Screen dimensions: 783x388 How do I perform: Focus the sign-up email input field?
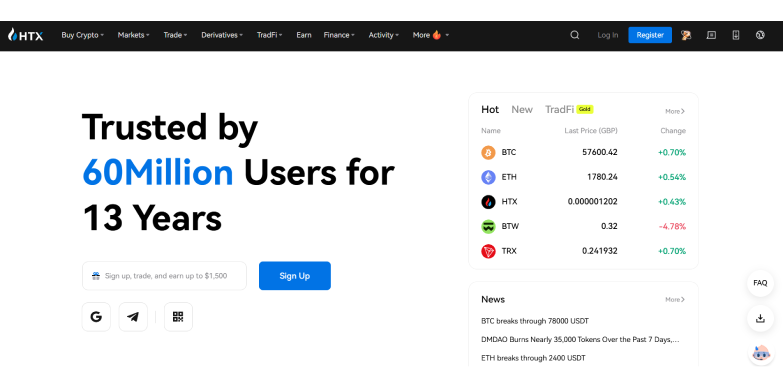click(x=164, y=276)
